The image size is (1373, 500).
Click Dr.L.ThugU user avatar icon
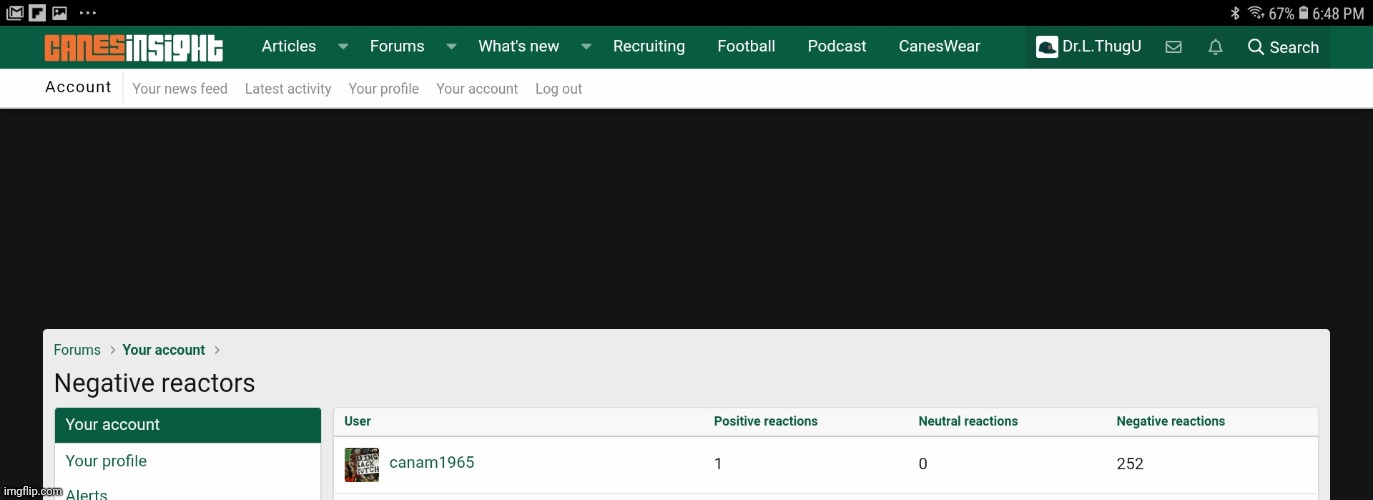[1046, 47]
